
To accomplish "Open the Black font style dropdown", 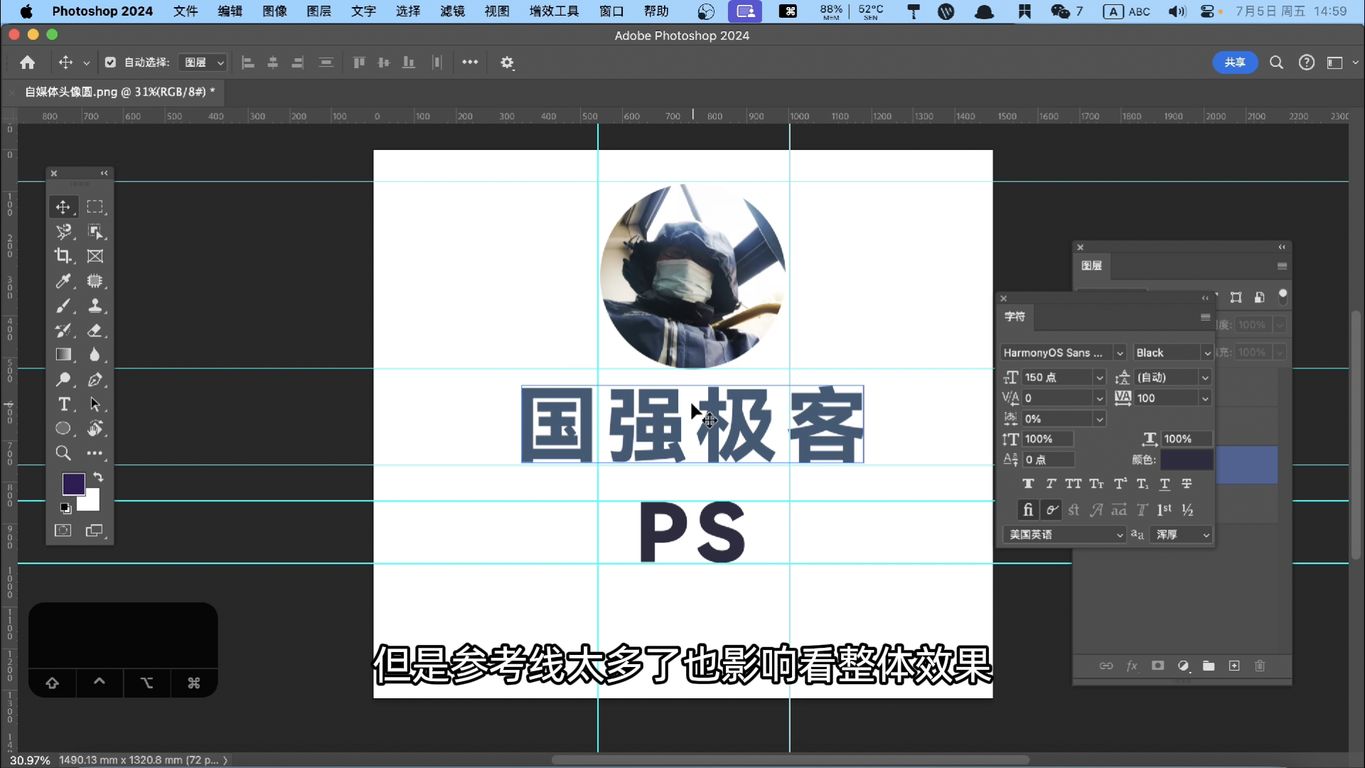I will [1173, 353].
